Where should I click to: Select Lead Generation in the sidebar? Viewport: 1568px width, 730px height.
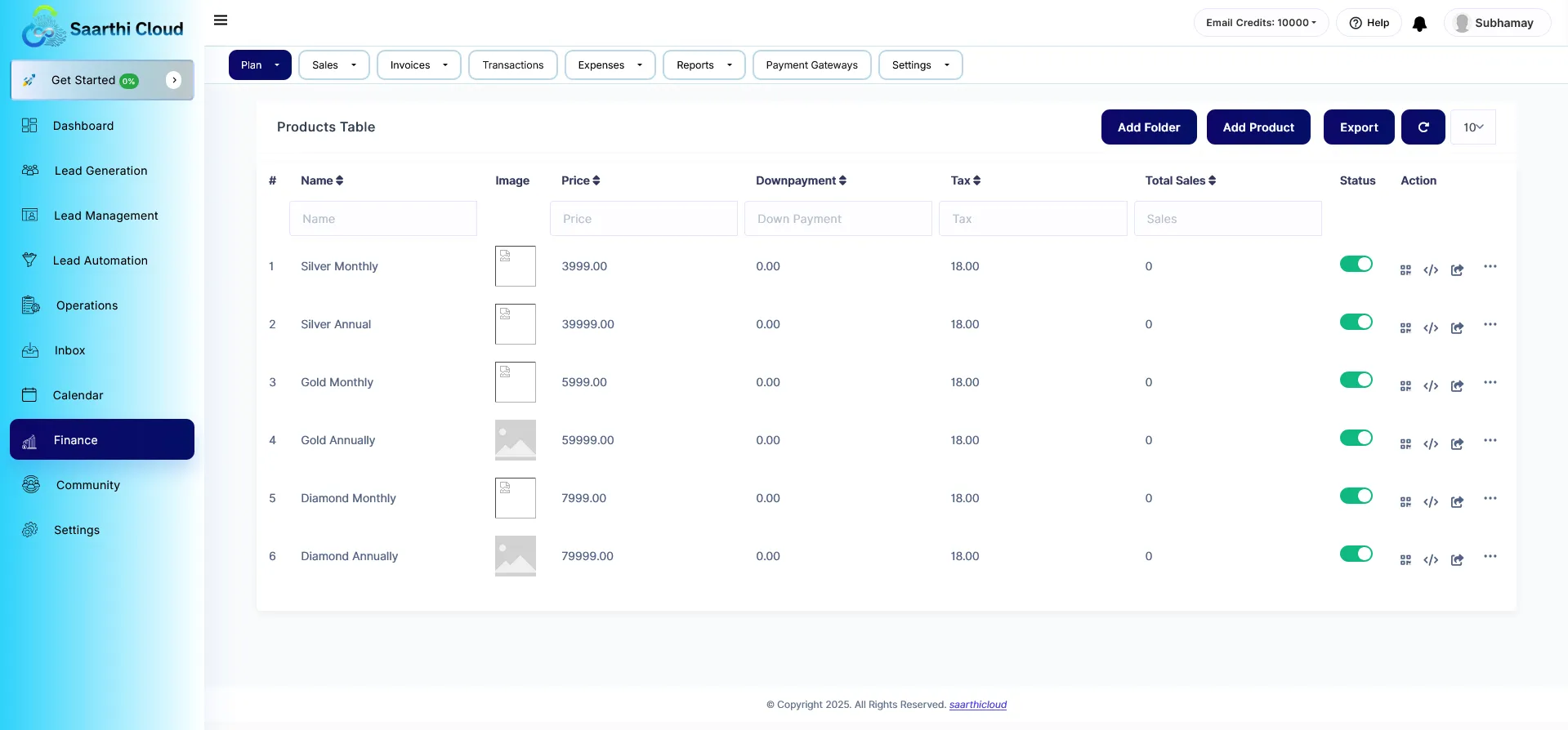click(x=101, y=171)
